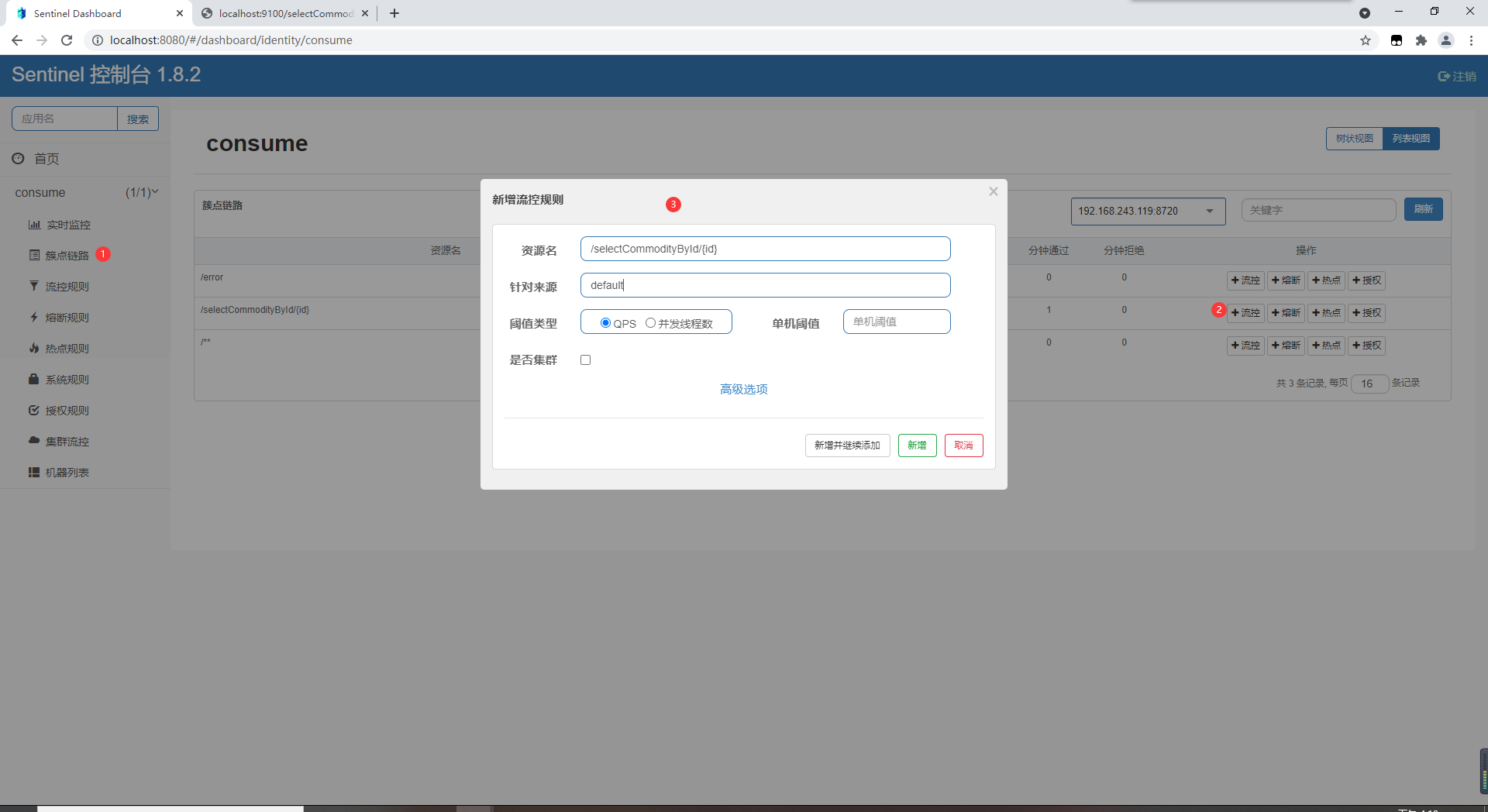Switch to 列表视图 list view
1488x812 pixels.
(1410, 139)
